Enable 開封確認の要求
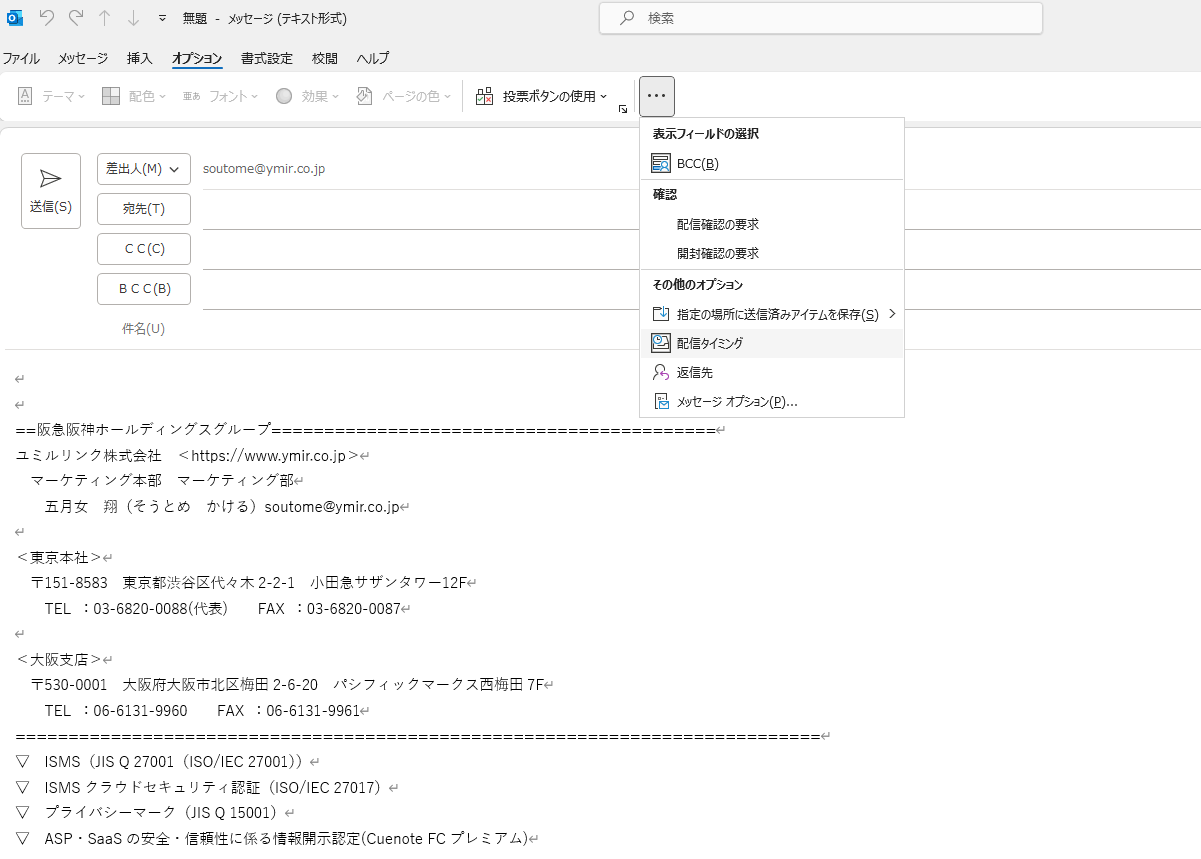Image resolution: width=1201 pixels, height=859 pixels. coord(772,253)
